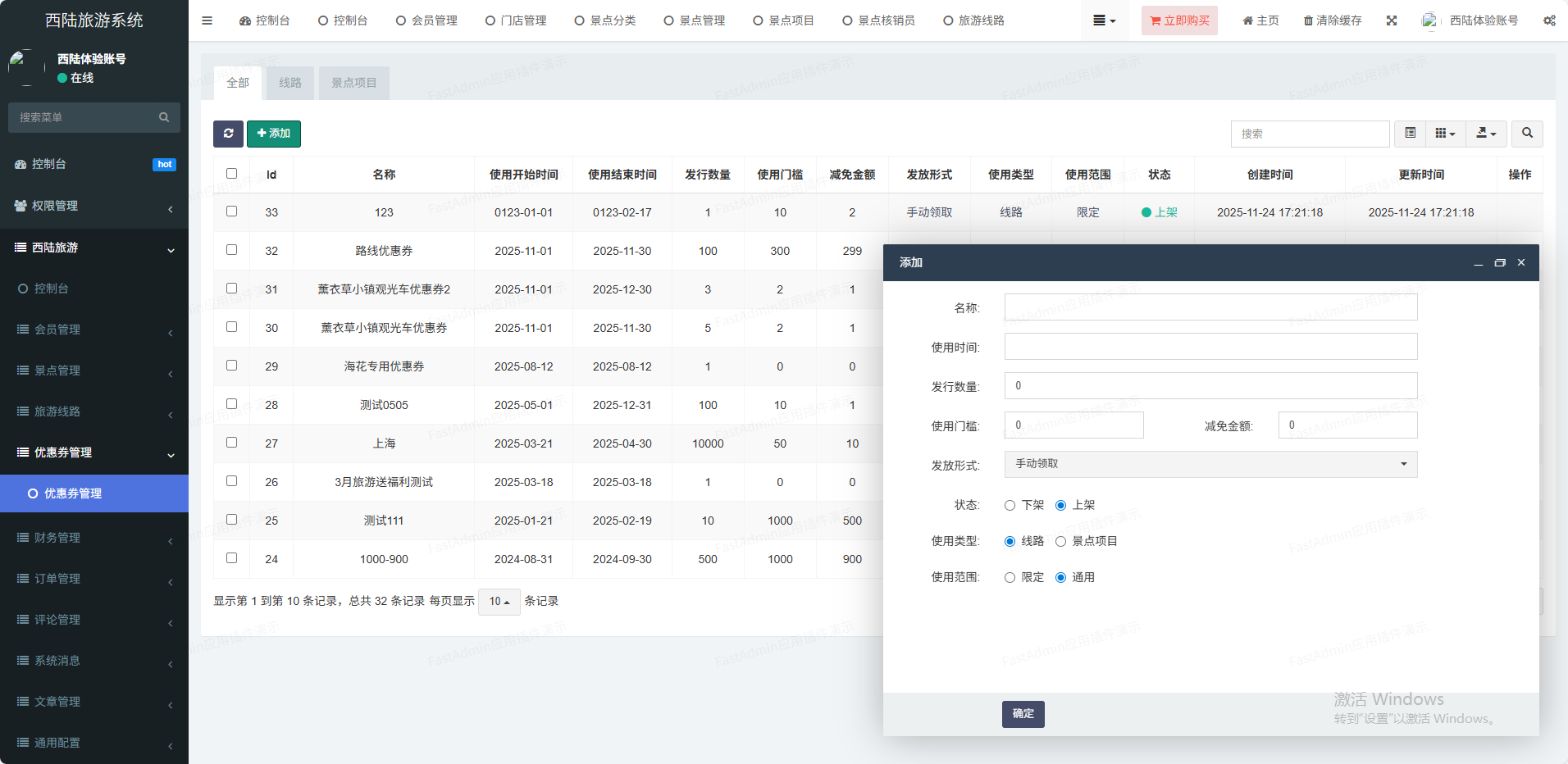Open the settings gears icon
This screenshot has height=764, width=1568.
(1549, 20)
